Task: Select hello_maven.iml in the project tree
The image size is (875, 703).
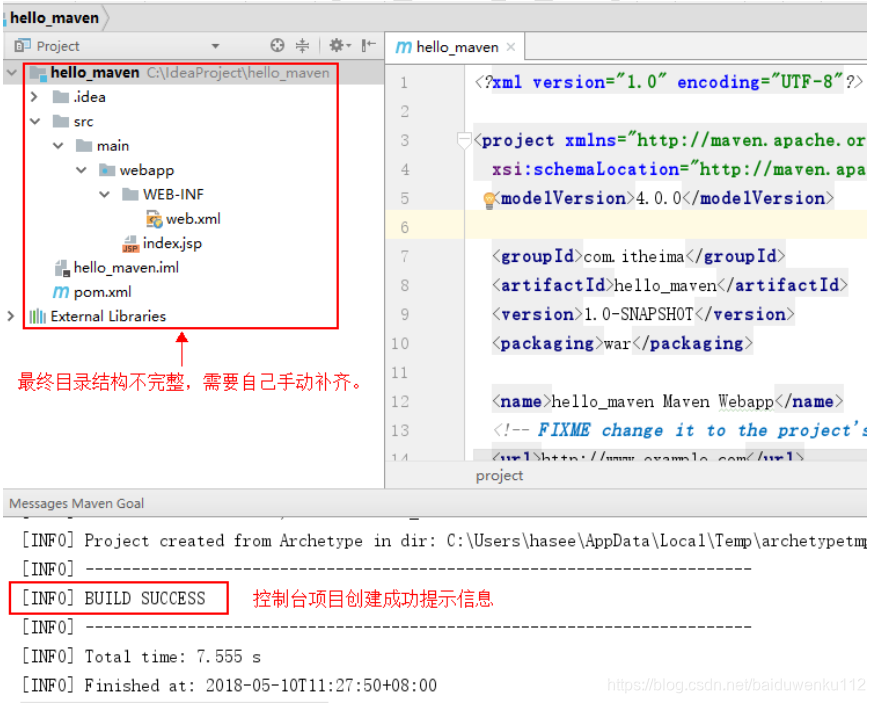Action: click(x=126, y=268)
